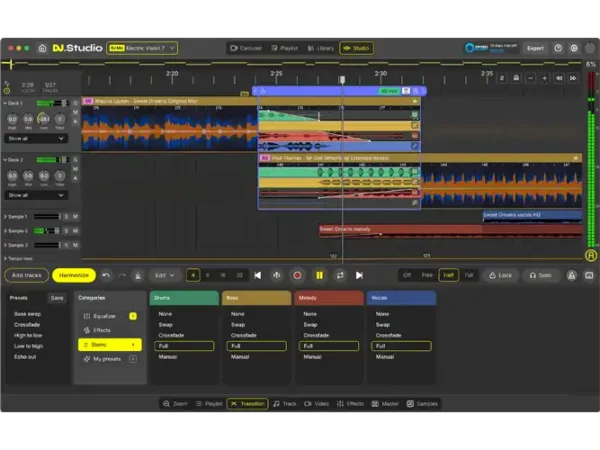Click Melody stem icon on Deck 1
600x450 pixels.
pos(415,135)
